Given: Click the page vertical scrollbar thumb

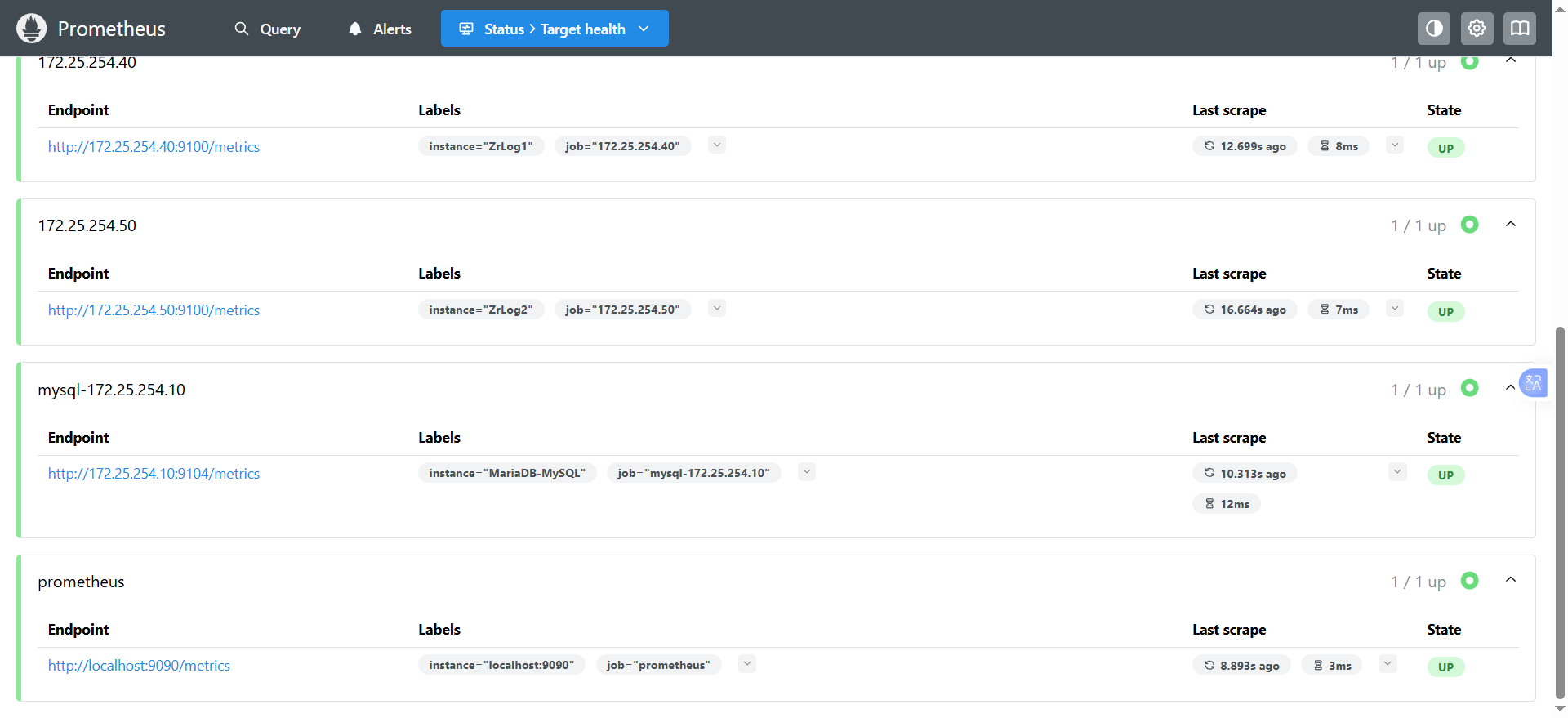Looking at the screenshot, I should click(1560, 513).
